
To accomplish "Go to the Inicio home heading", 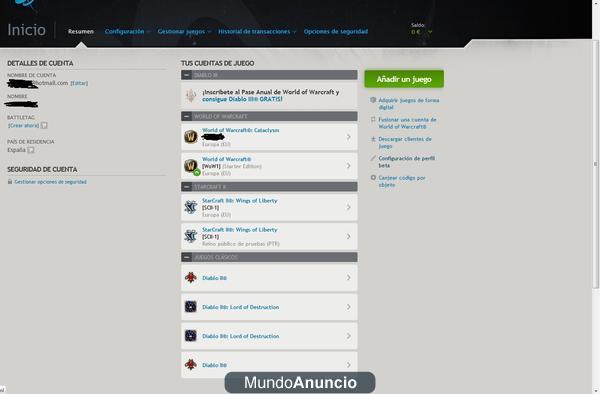I will tap(26, 30).
